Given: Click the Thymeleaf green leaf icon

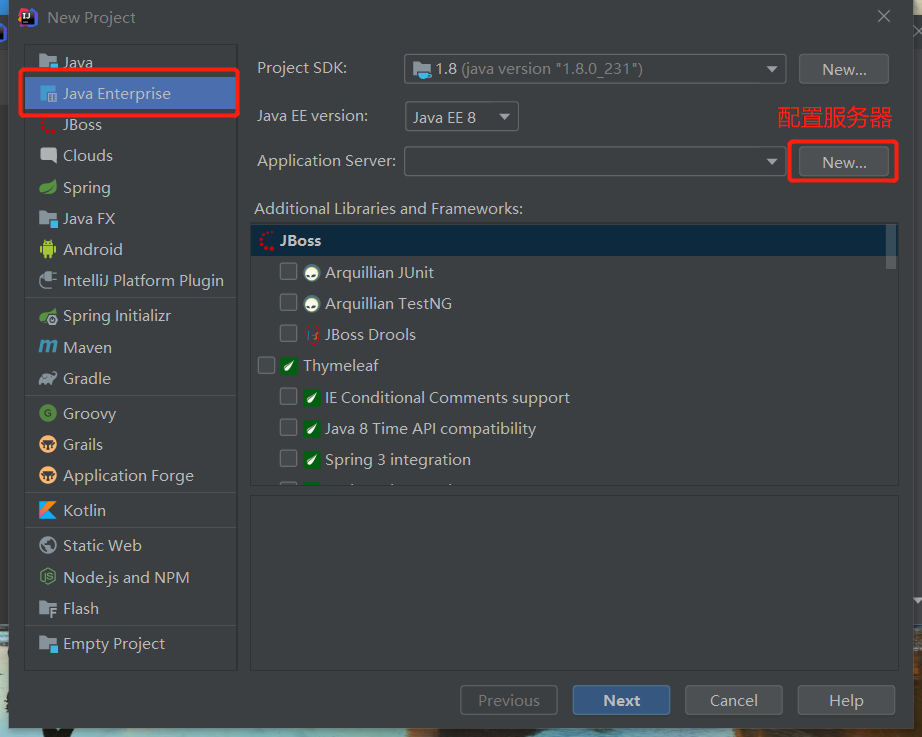Looking at the screenshot, I should pyautogui.click(x=288, y=366).
